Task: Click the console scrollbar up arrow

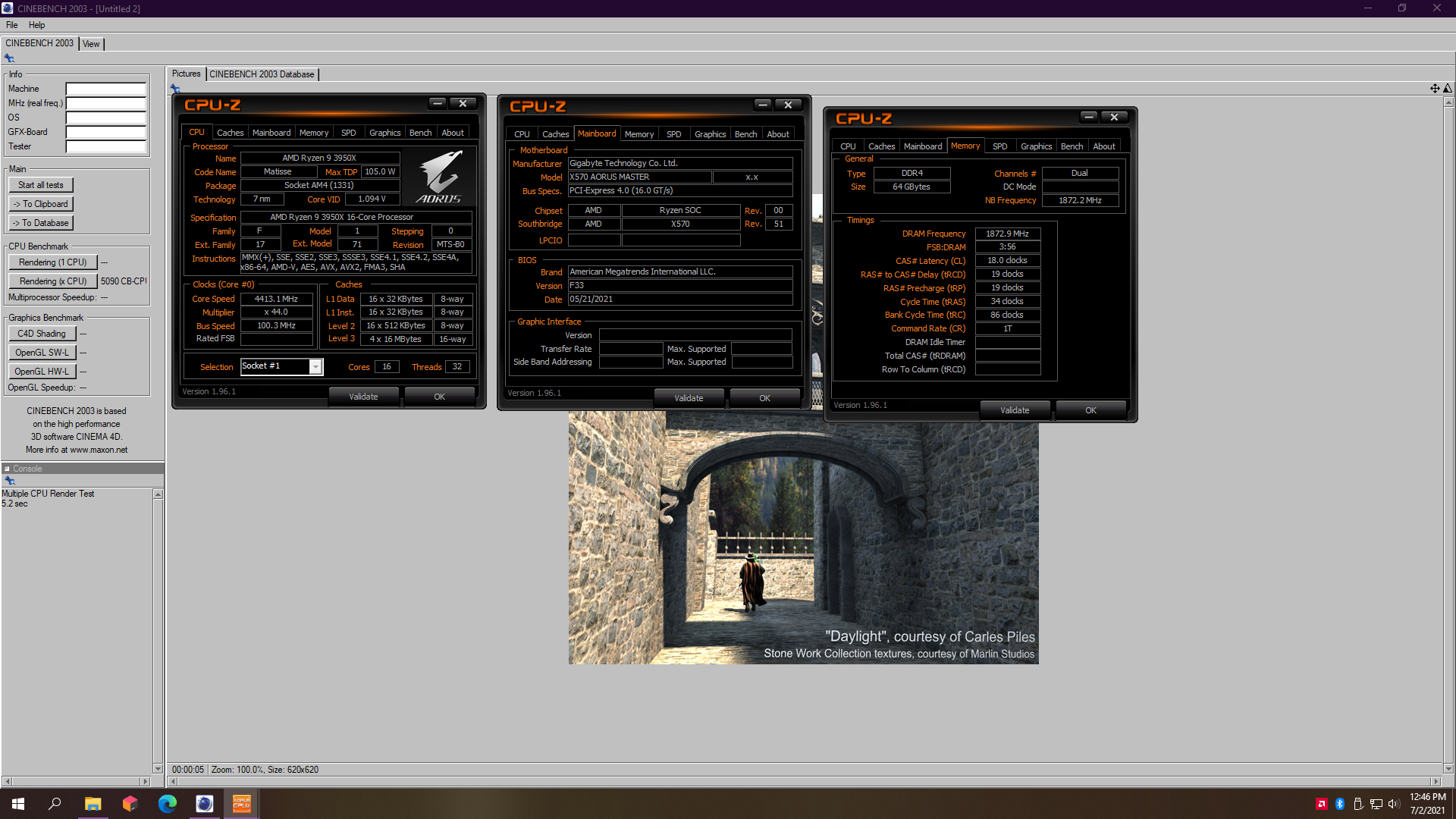Action: pyautogui.click(x=158, y=494)
